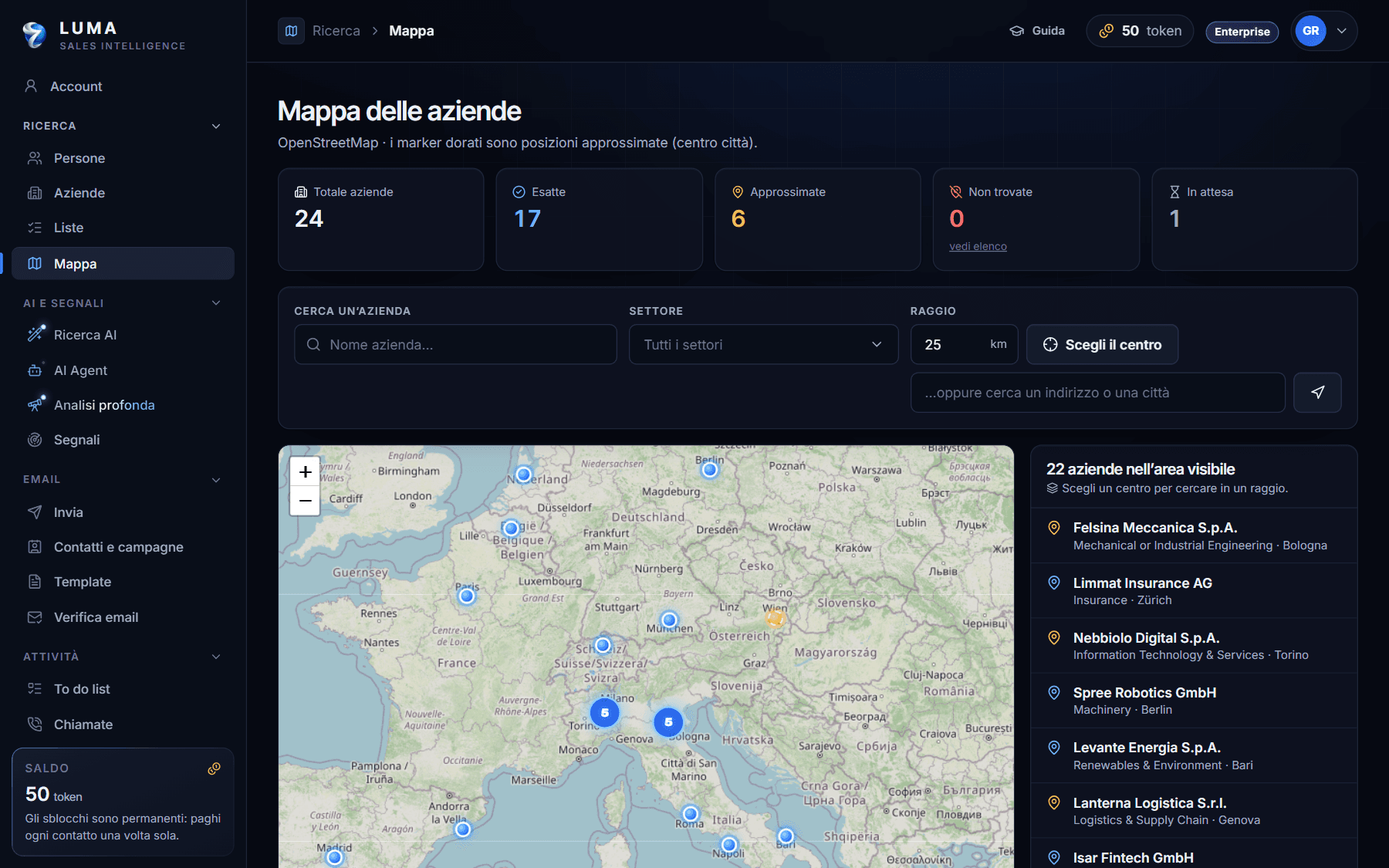Click the LUMA logo icon
Viewport: 1389px width, 868px height.
[x=34, y=34]
